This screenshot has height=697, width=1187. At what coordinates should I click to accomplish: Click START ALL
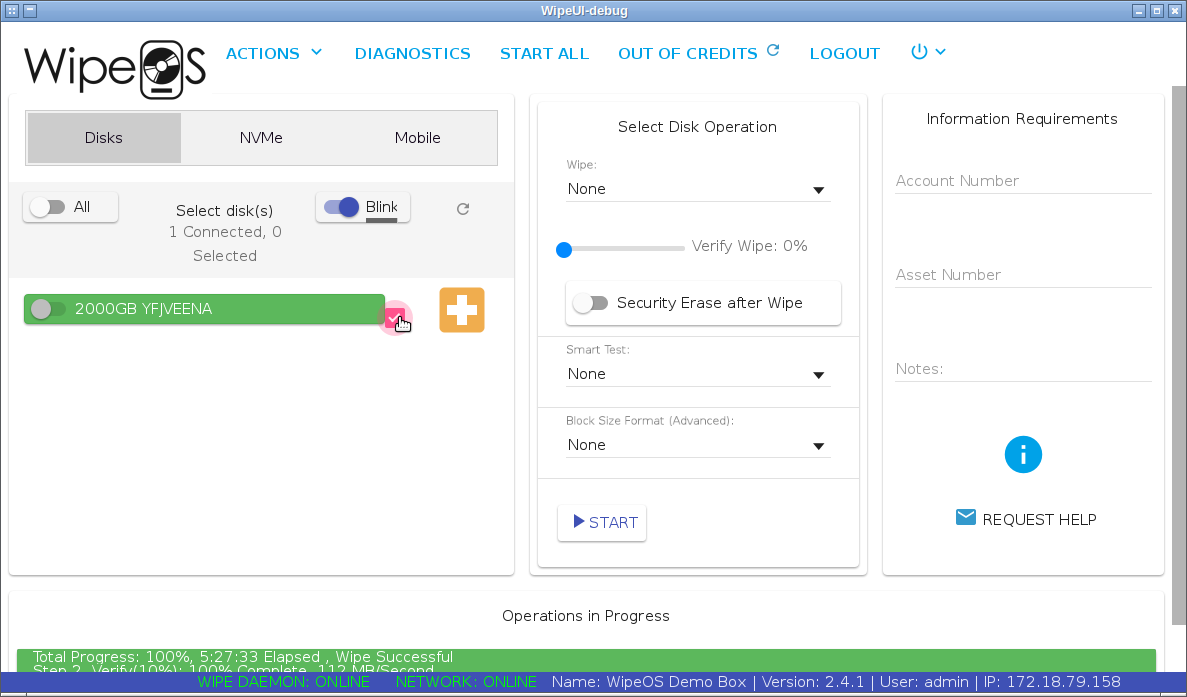[544, 54]
